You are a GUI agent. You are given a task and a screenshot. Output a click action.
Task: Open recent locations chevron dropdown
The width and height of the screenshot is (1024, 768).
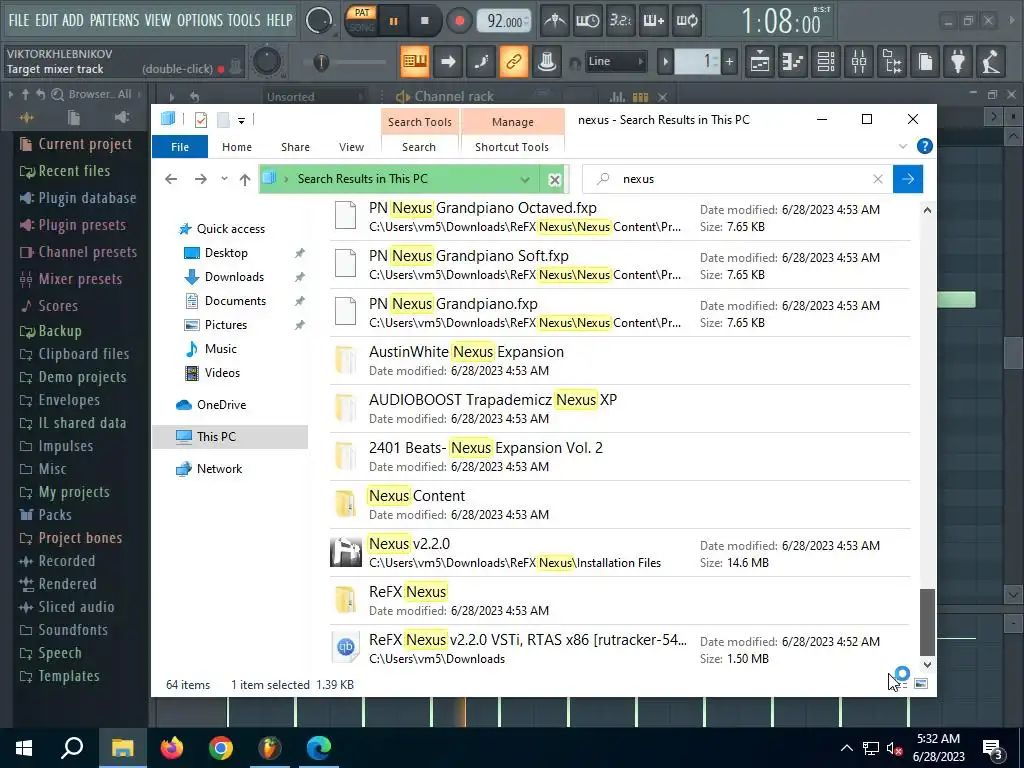click(x=224, y=179)
